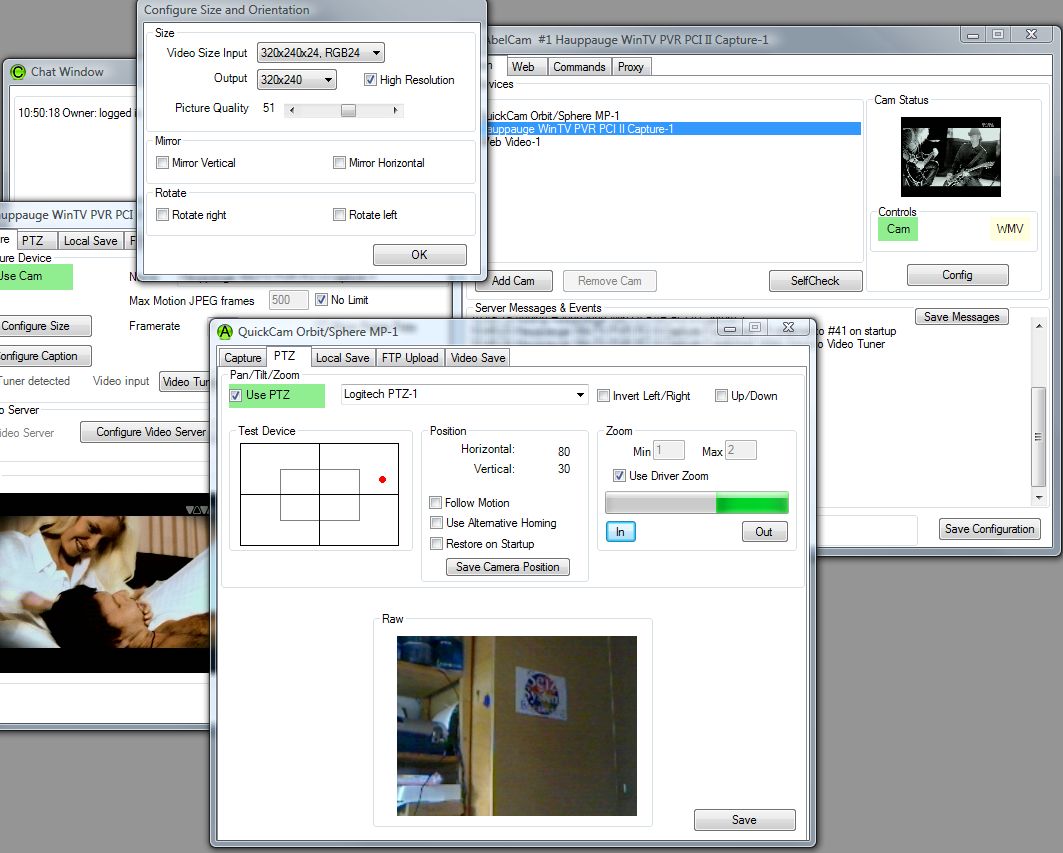Screen dimensions: 1063x853
Task: Enable Invert Left/Right checkbox
Action: [603, 396]
